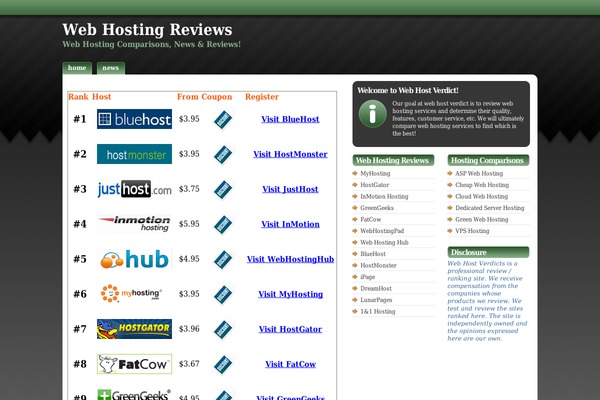Click the HostGator logo

pyautogui.click(x=134, y=329)
